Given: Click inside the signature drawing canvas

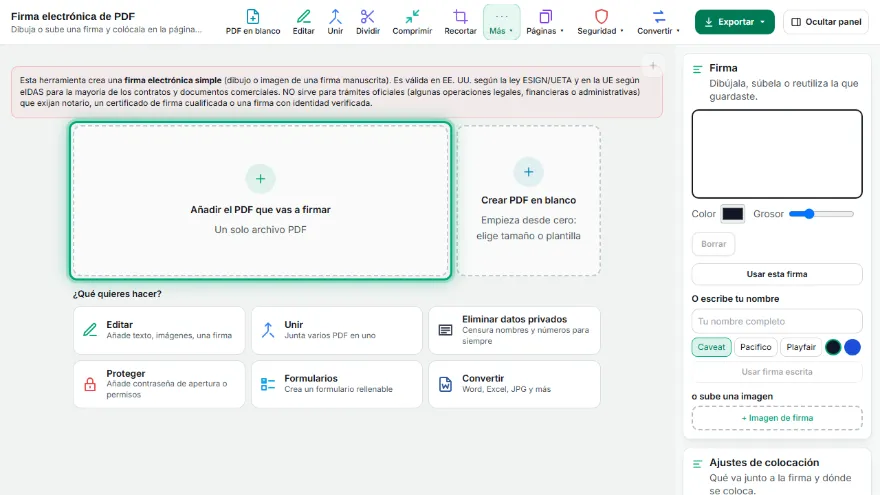Looking at the screenshot, I should point(777,154).
